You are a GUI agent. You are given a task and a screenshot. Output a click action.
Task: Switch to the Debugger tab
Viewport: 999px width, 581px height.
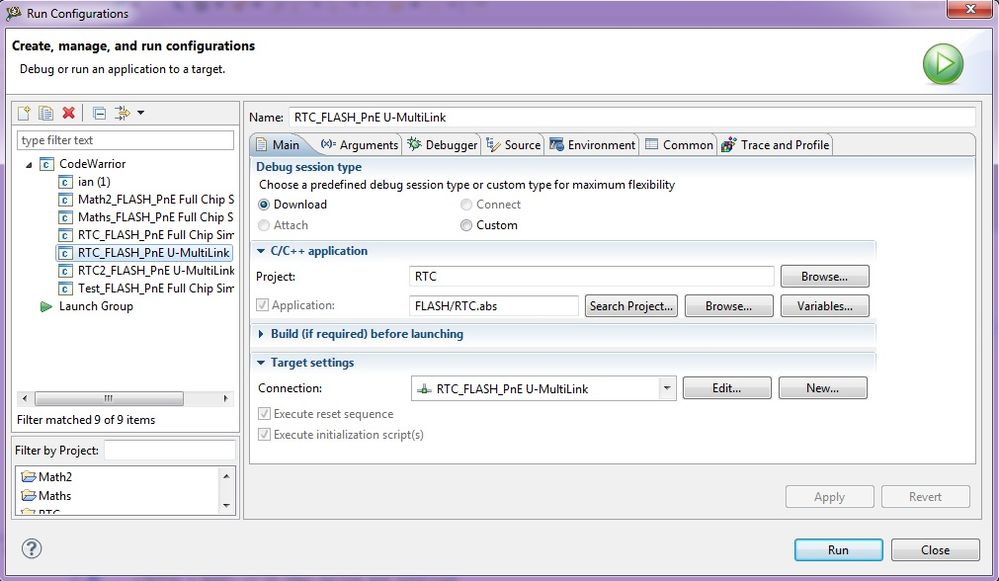[x=443, y=145]
